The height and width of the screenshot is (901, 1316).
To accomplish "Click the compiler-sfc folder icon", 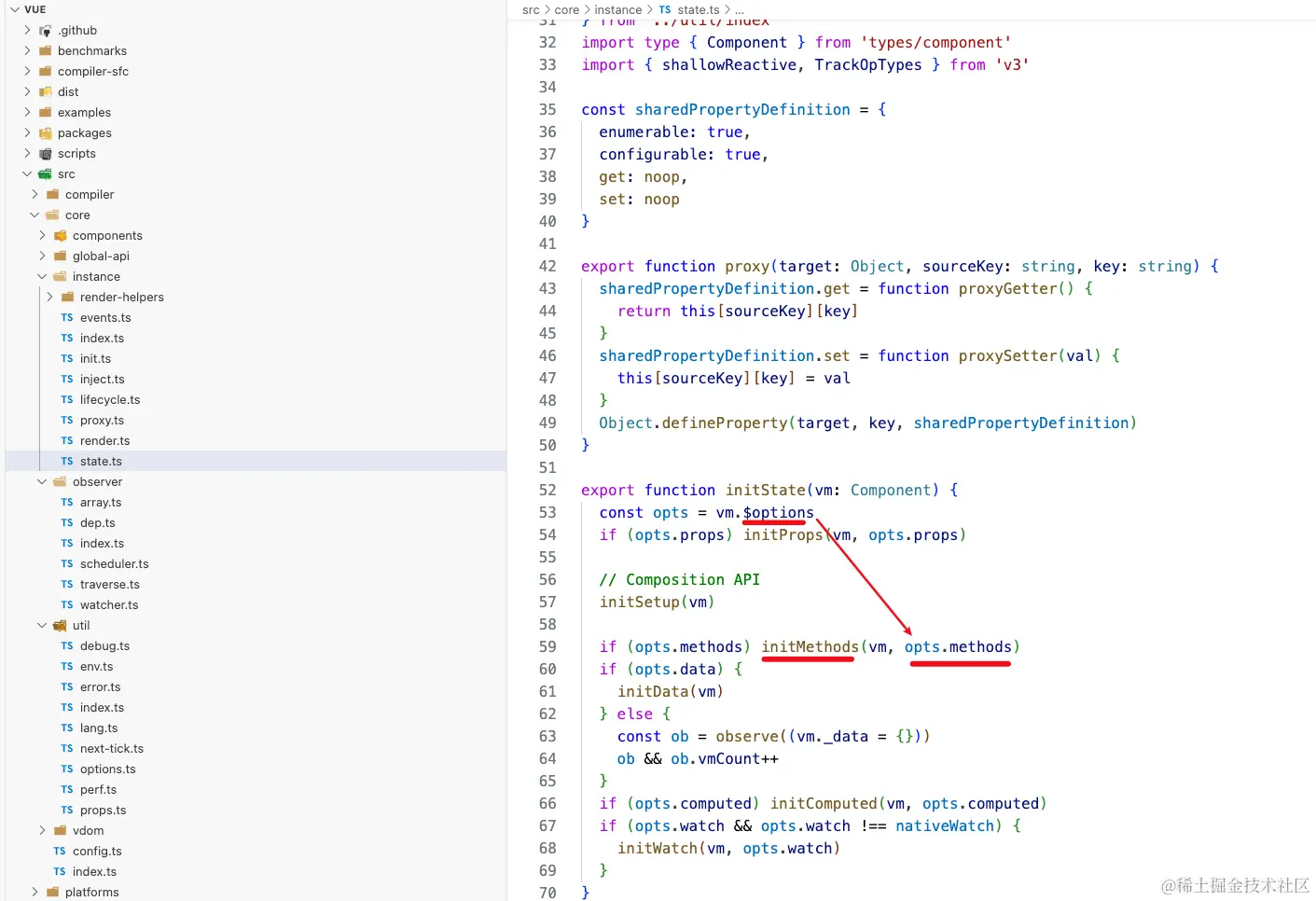I will pyautogui.click(x=45, y=72).
